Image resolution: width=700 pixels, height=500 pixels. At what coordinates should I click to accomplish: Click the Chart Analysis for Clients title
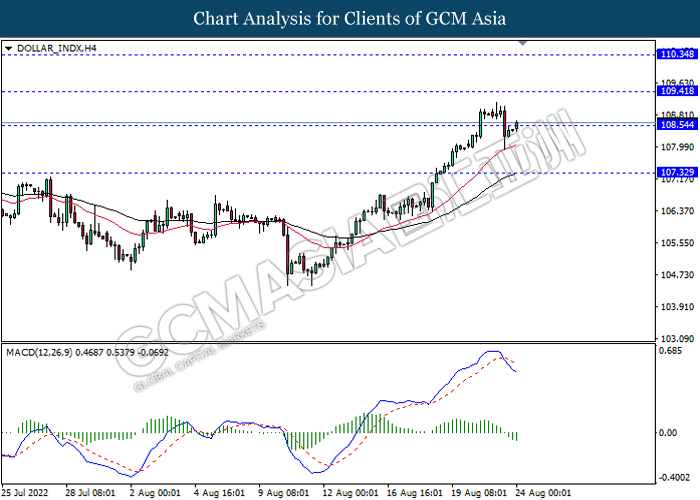coord(350,18)
